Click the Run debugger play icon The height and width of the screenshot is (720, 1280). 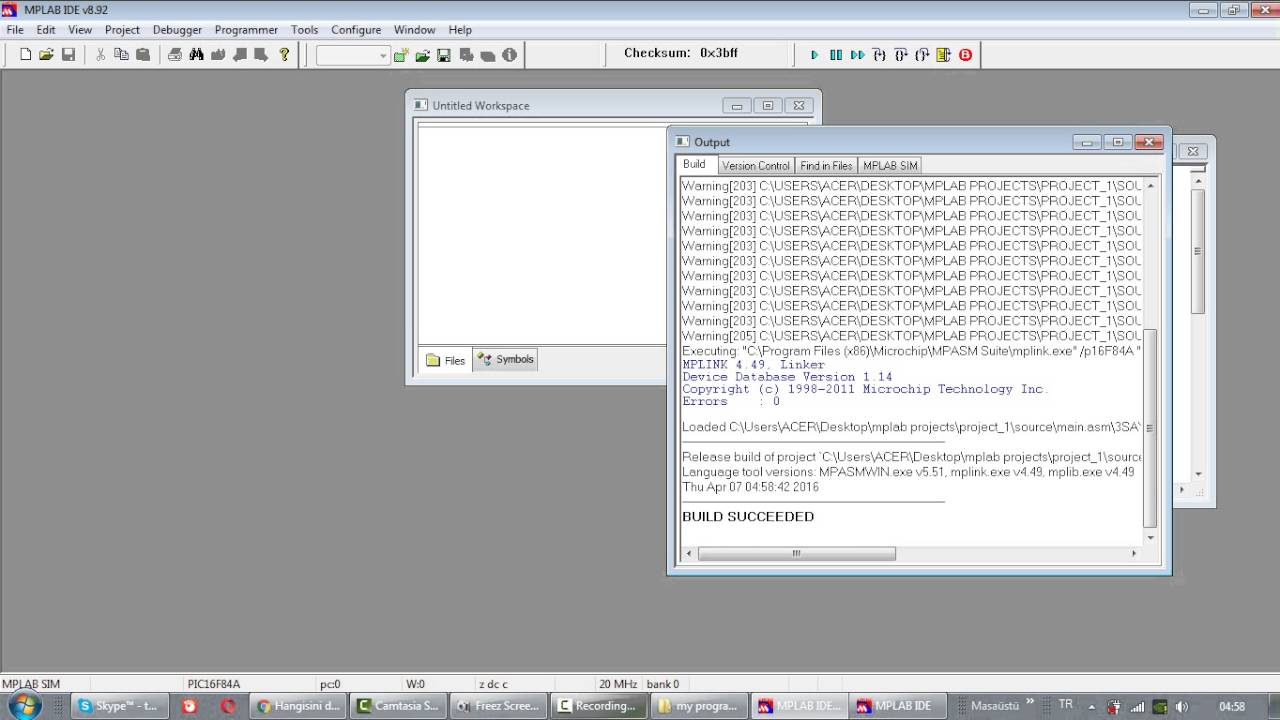click(814, 55)
